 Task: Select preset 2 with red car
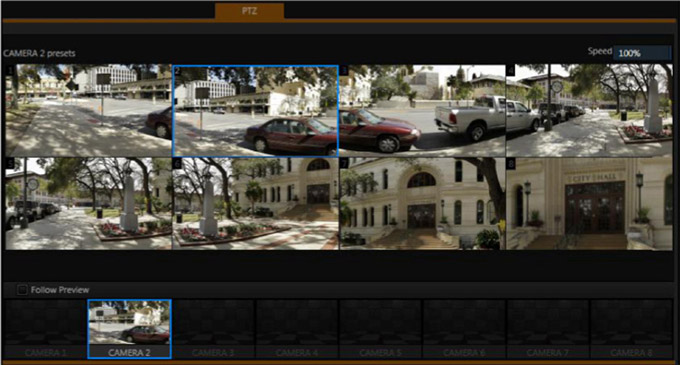255,111
